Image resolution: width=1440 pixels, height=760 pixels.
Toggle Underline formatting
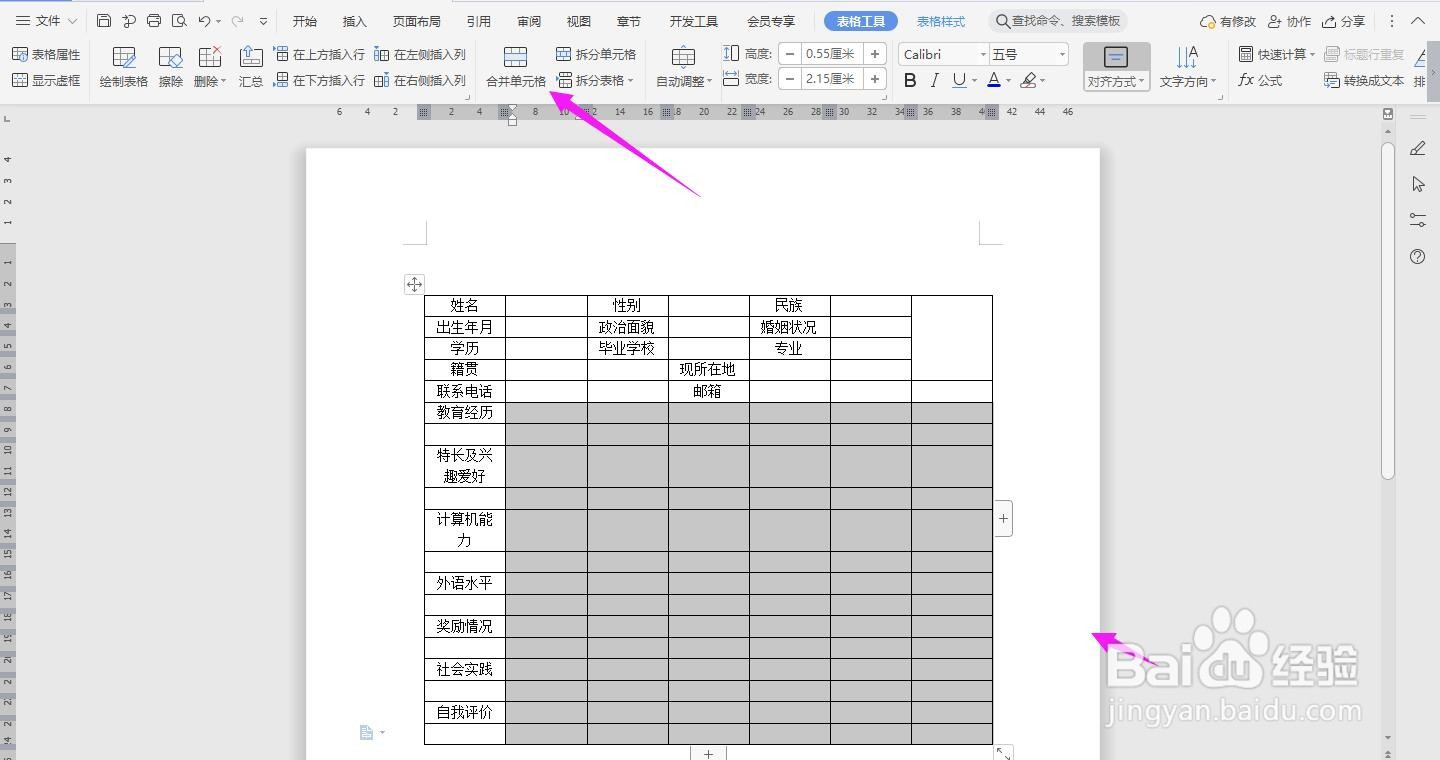tap(959, 80)
